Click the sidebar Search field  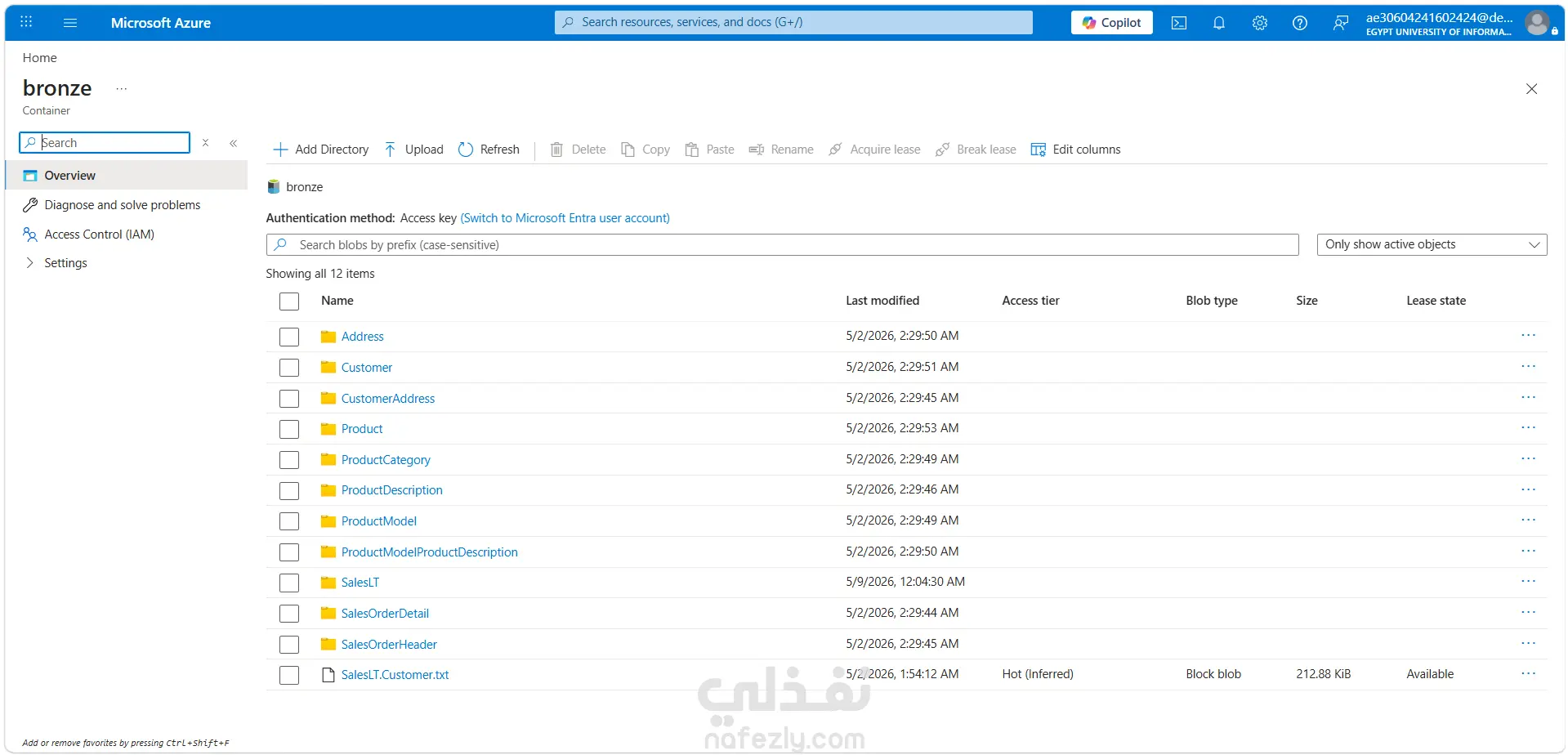(x=105, y=143)
